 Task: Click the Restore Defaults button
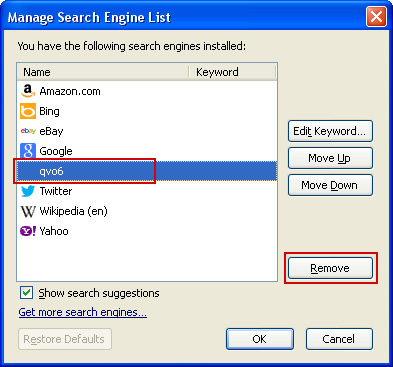(65, 339)
